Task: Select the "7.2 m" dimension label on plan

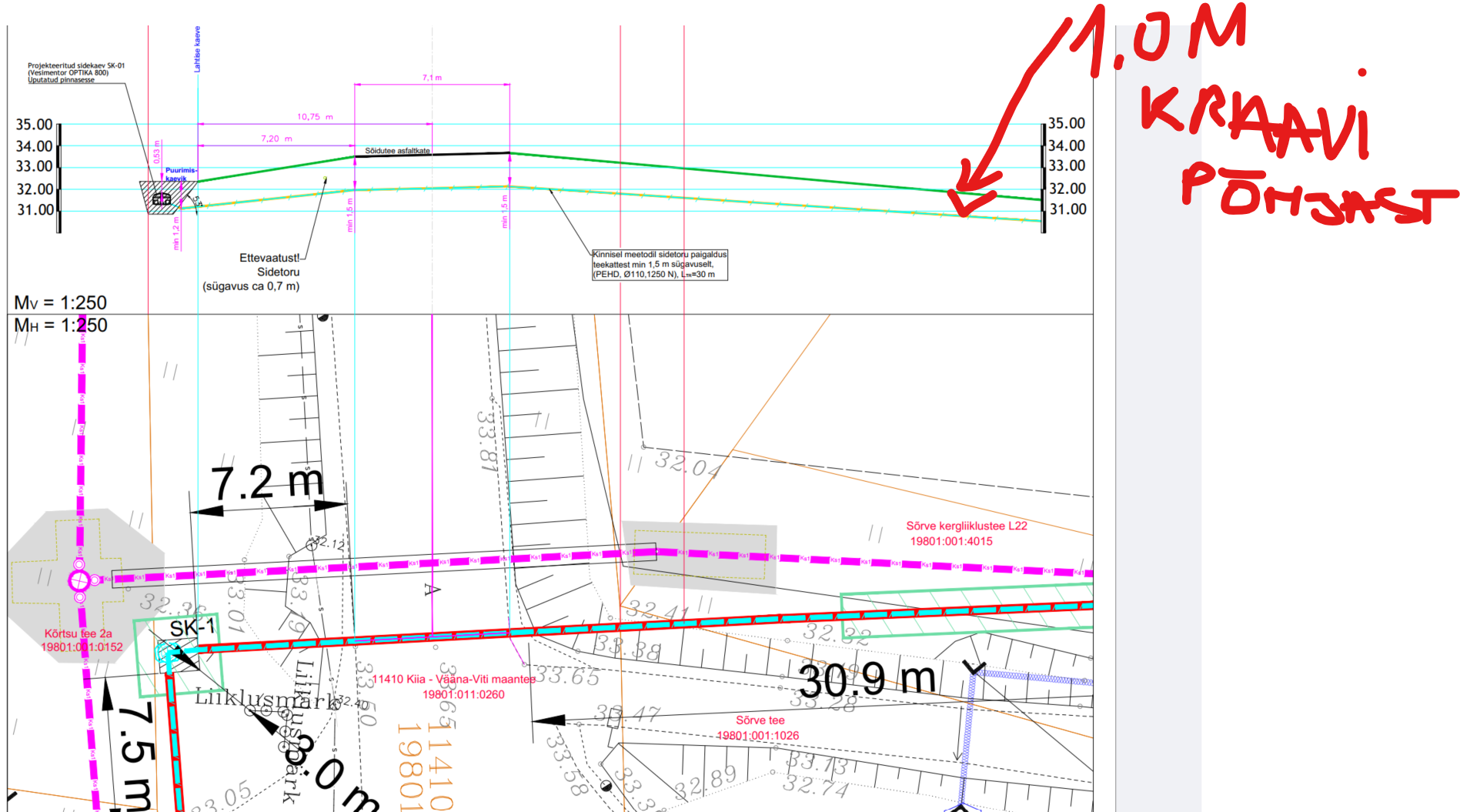Action: 267,483
